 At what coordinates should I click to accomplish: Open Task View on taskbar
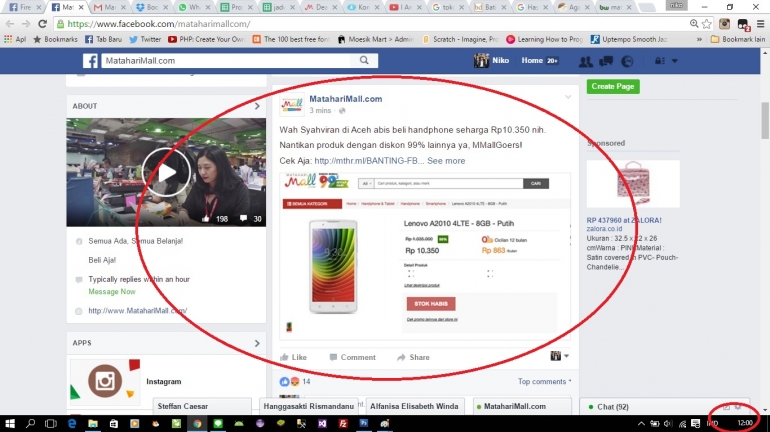51,423
